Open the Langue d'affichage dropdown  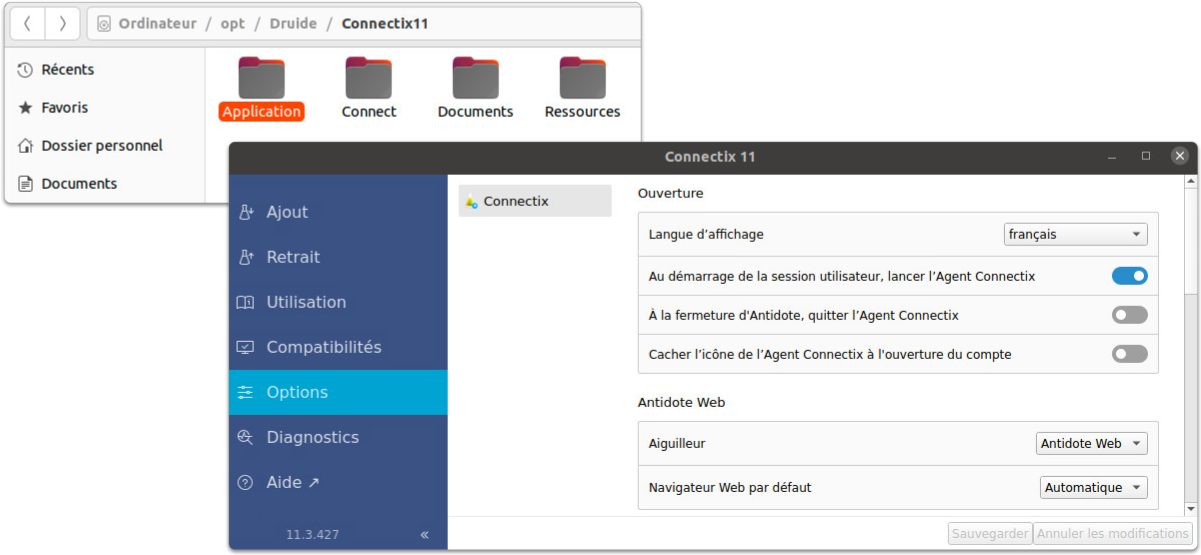tap(1075, 234)
